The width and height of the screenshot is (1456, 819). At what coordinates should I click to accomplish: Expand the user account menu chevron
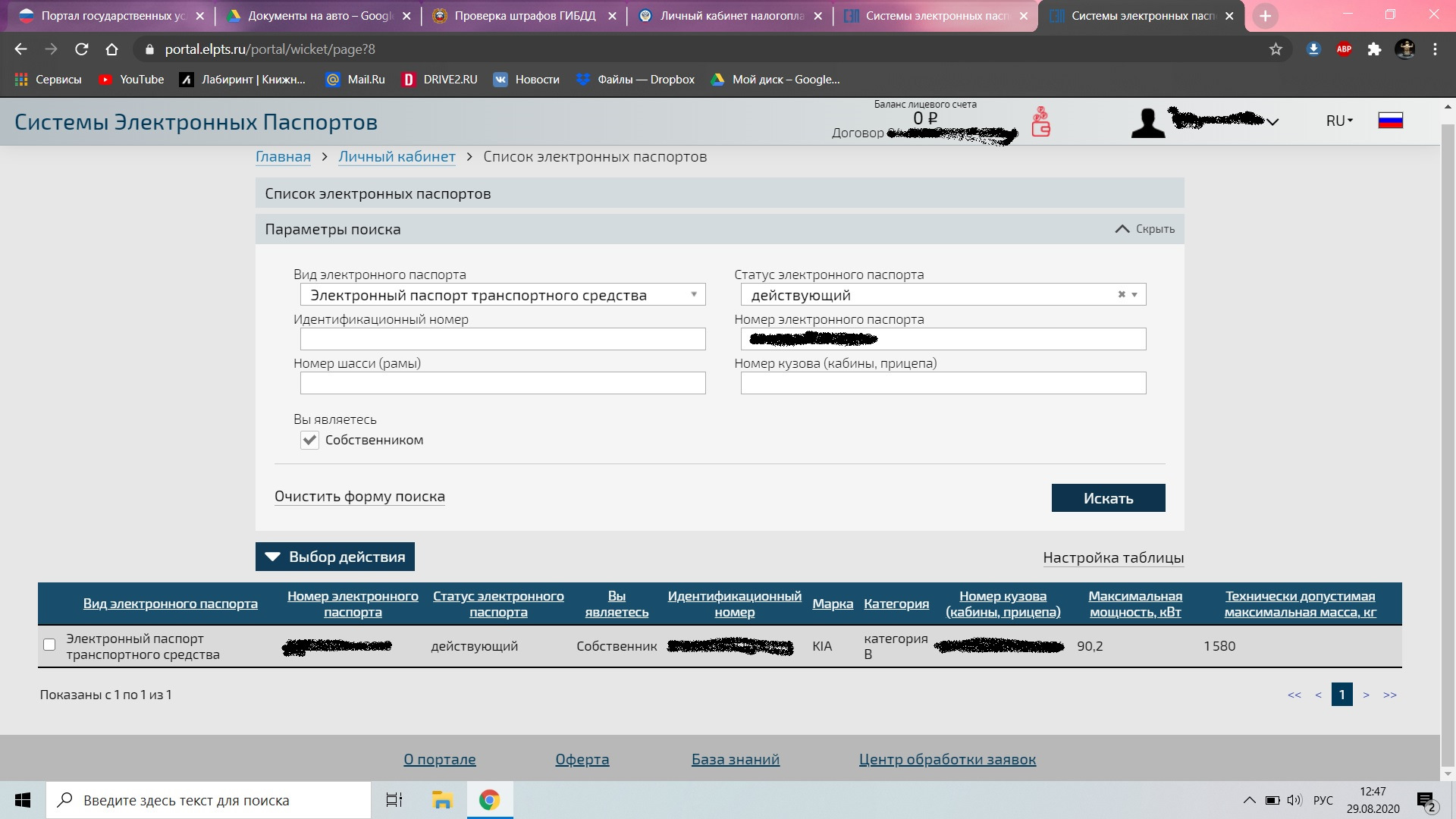click(x=1273, y=121)
